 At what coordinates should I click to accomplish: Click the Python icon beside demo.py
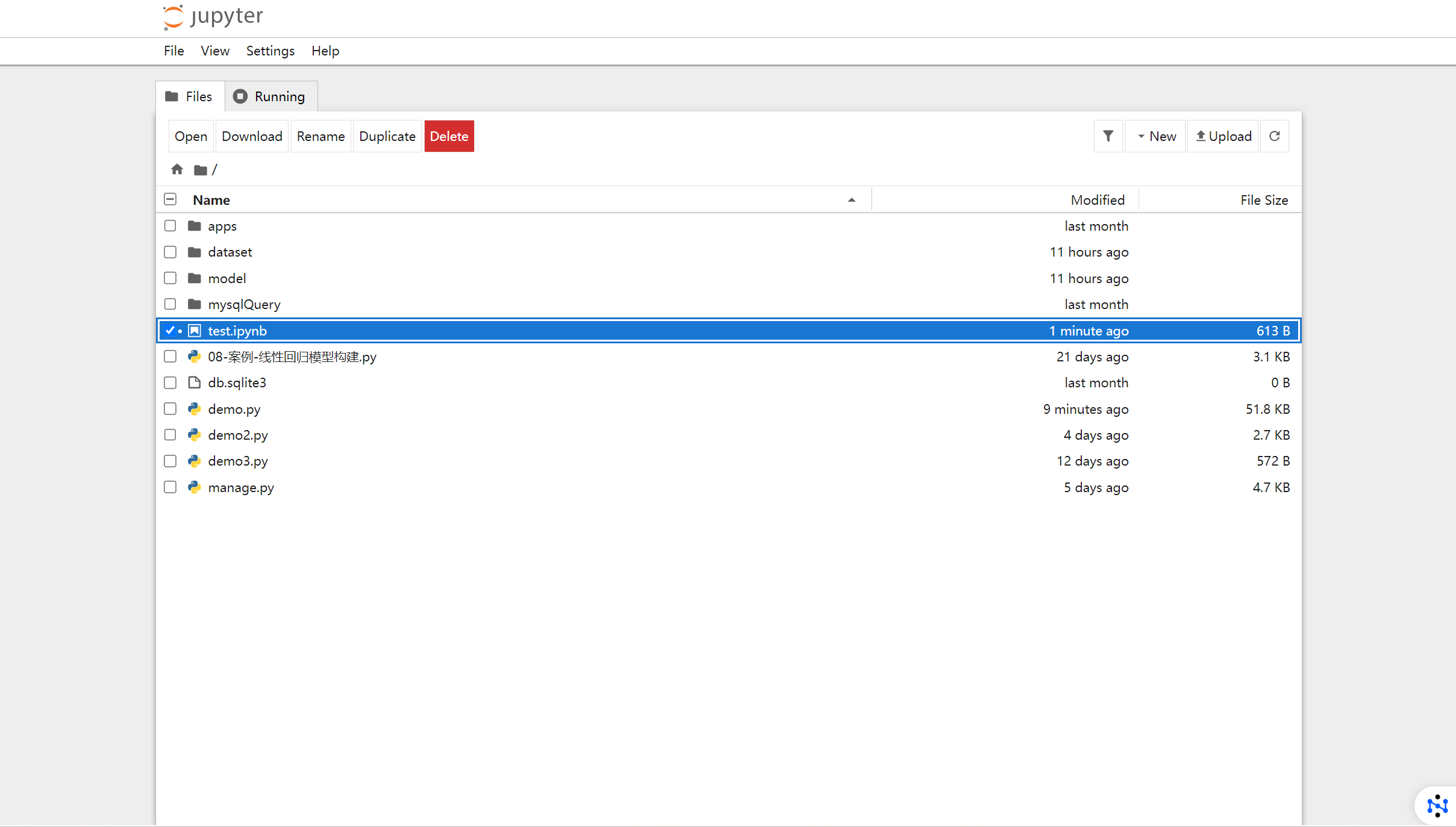coord(194,409)
